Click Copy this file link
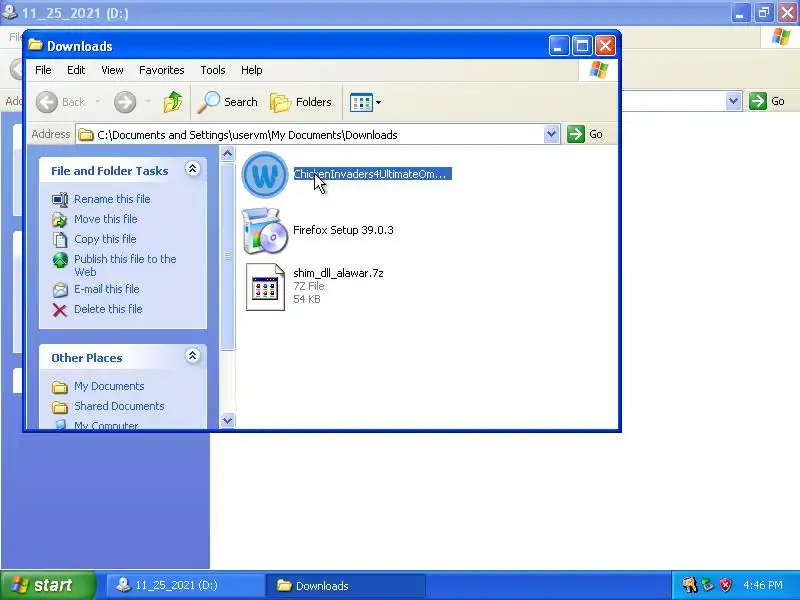800x600 pixels. [x=105, y=239]
